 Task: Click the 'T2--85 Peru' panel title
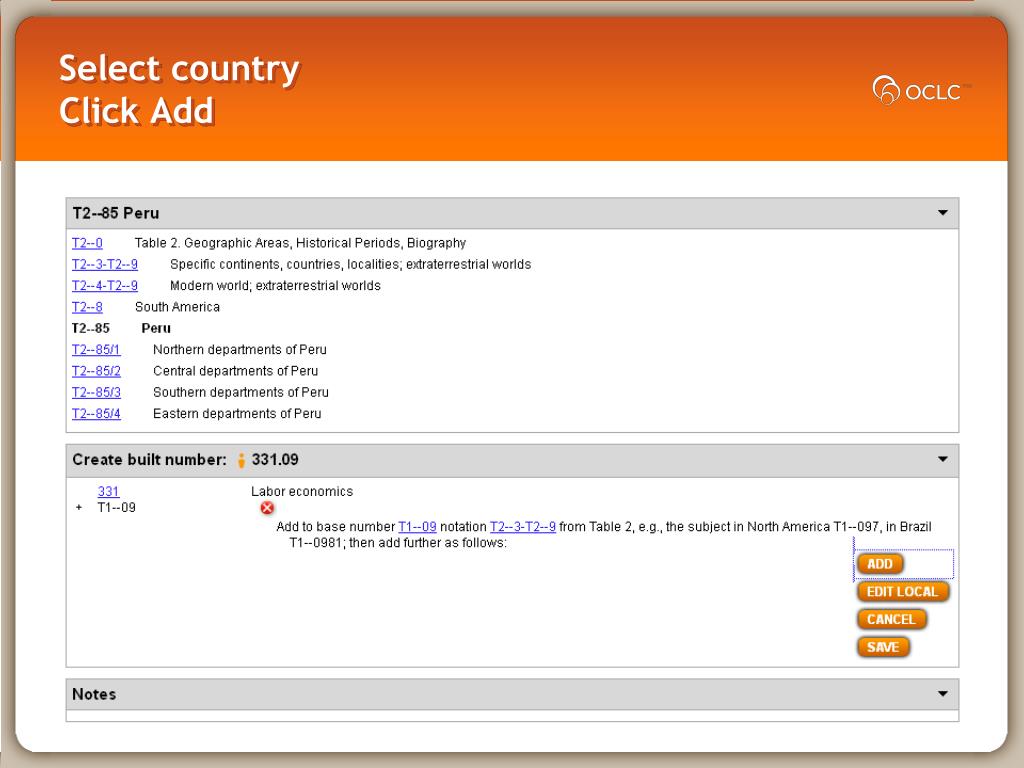pos(116,214)
